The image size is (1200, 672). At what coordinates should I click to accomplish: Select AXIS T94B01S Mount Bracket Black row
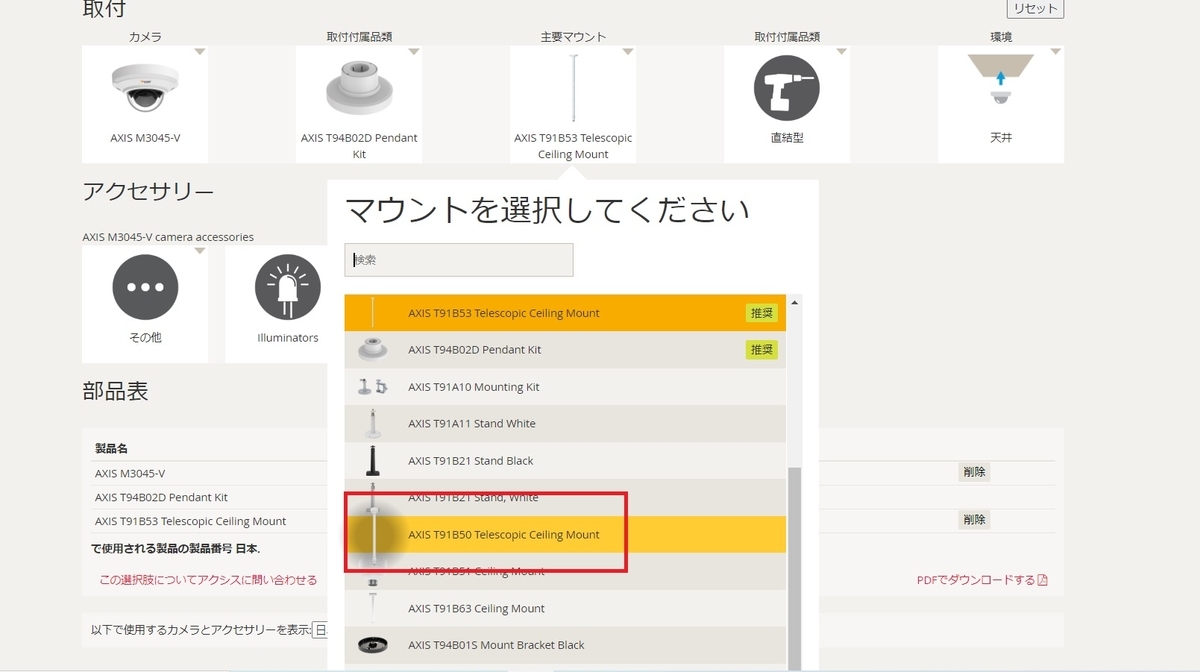pyautogui.click(x=565, y=645)
